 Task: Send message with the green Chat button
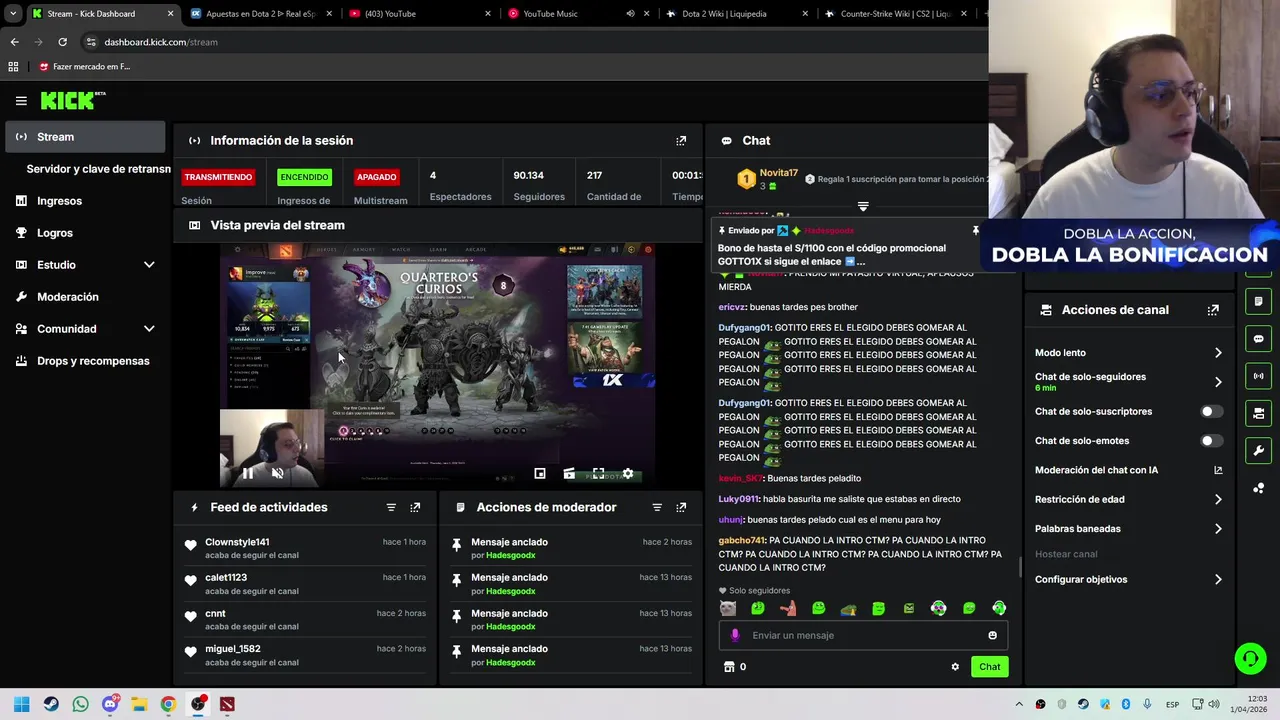989,667
